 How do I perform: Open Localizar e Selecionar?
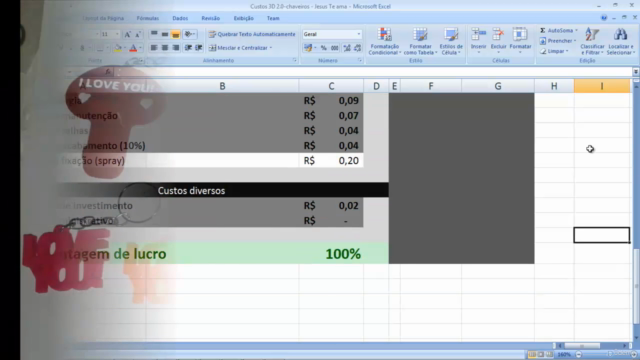coord(620,41)
